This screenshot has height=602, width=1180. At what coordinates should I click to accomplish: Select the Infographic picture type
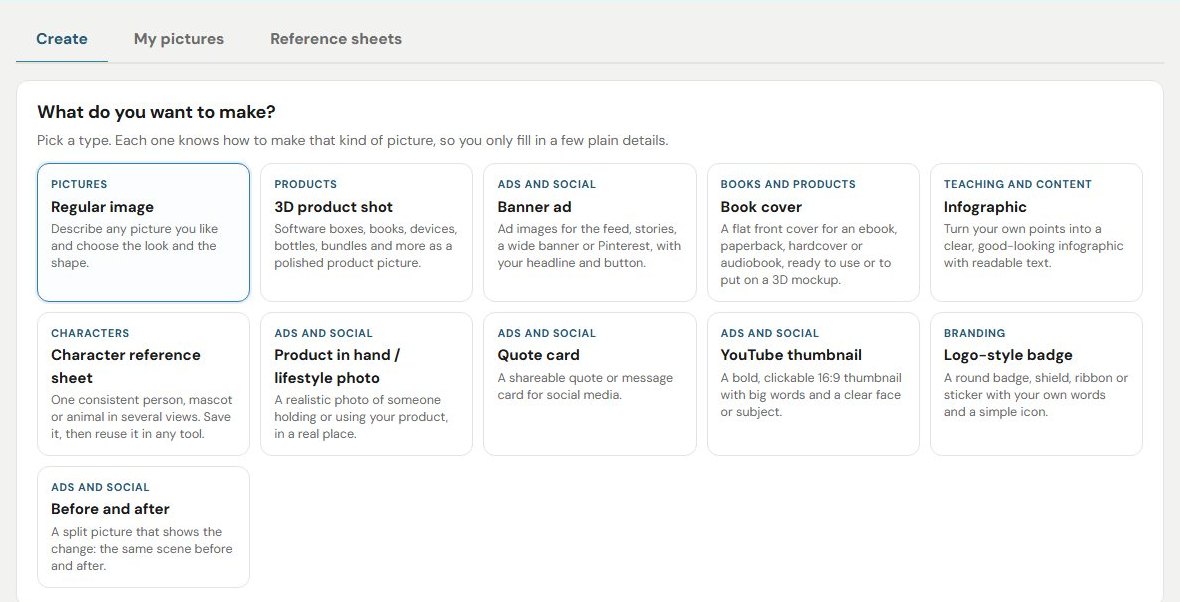point(1036,233)
